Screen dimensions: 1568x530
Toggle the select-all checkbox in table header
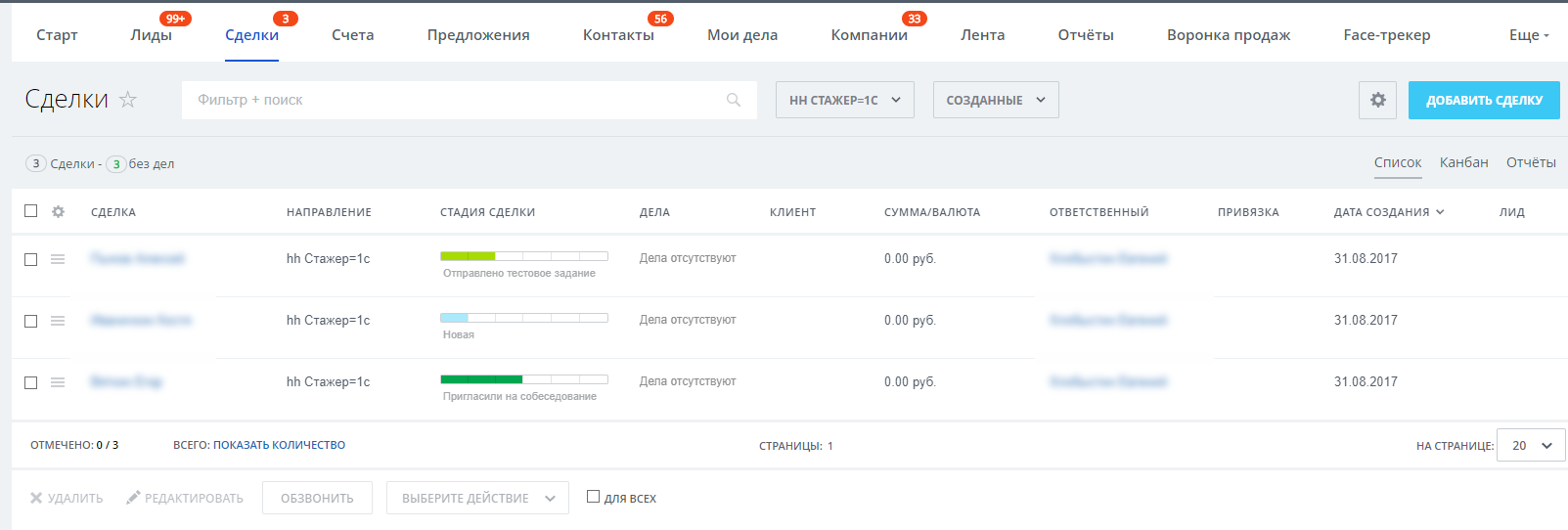[x=31, y=211]
